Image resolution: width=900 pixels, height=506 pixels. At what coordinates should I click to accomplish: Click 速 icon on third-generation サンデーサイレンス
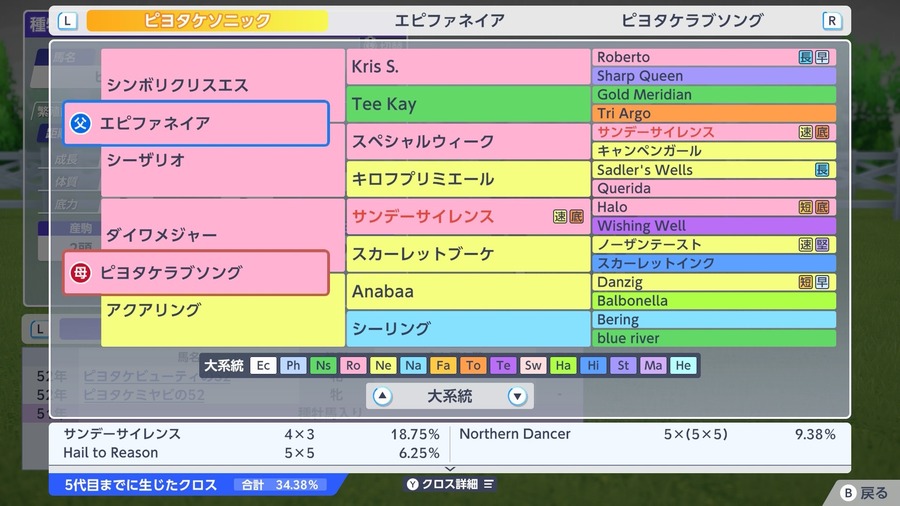[x=560, y=216]
